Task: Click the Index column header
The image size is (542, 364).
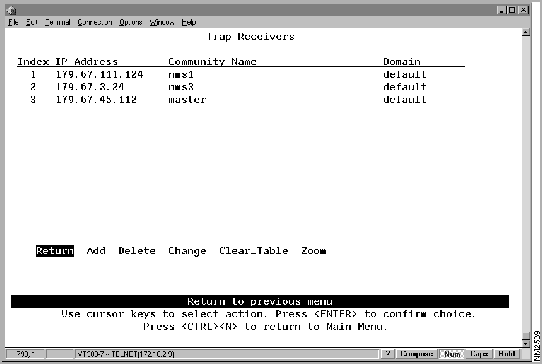Action: [33, 62]
